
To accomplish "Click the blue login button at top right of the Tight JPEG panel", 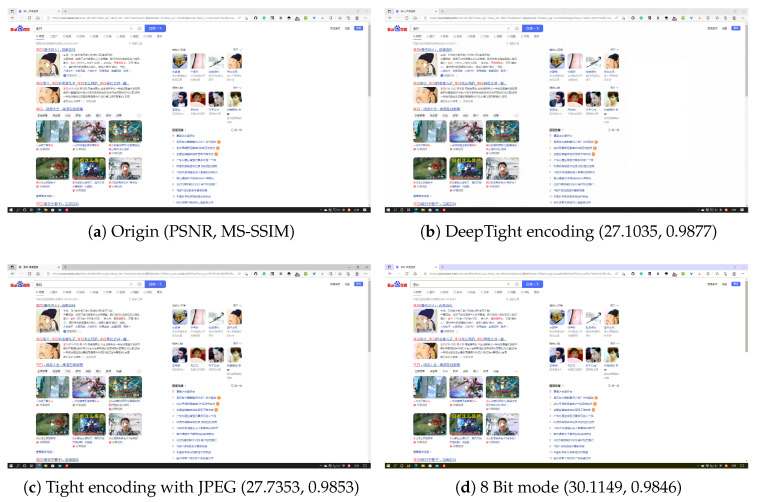I will 359,284.
